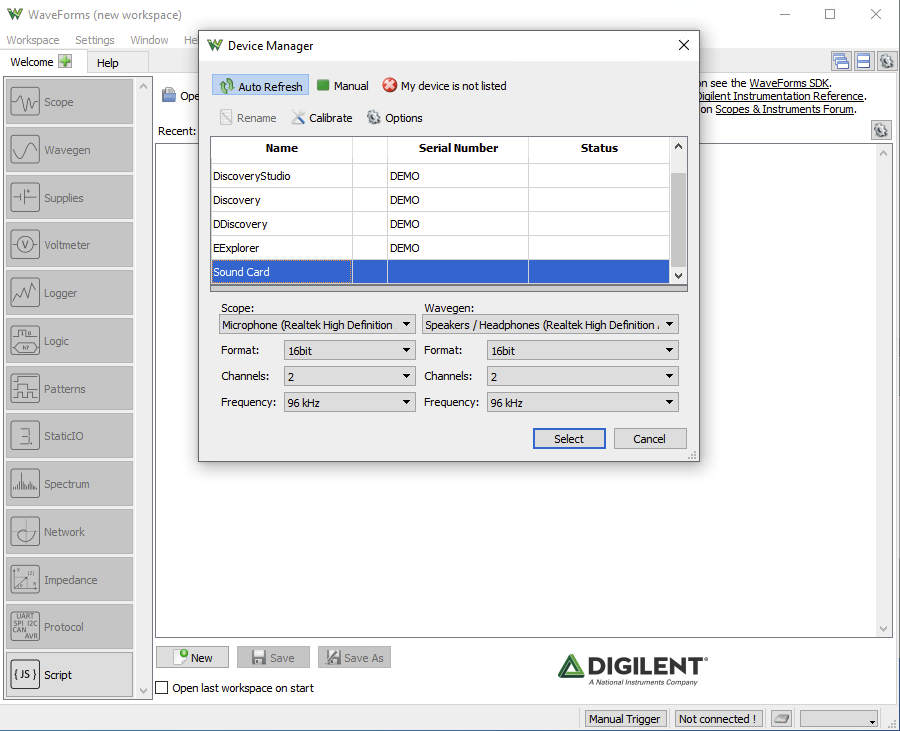
Task: Check Open last workspace on start
Action: point(162,688)
